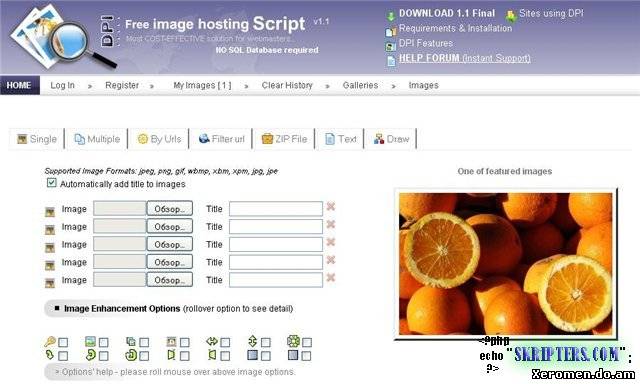Open the Filter url tab

click(221, 139)
